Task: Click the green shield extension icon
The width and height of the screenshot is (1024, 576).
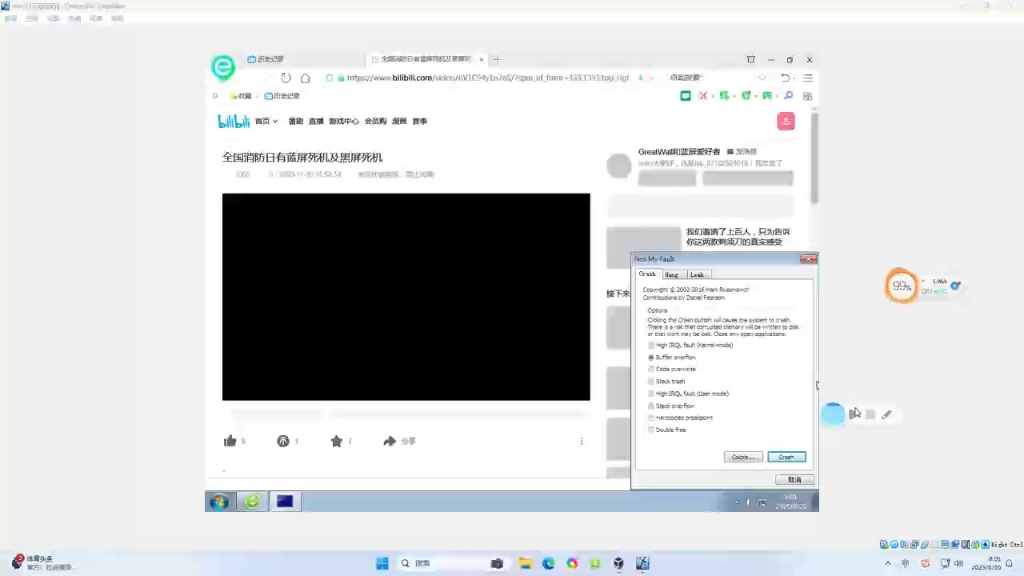Action: pos(746,96)
